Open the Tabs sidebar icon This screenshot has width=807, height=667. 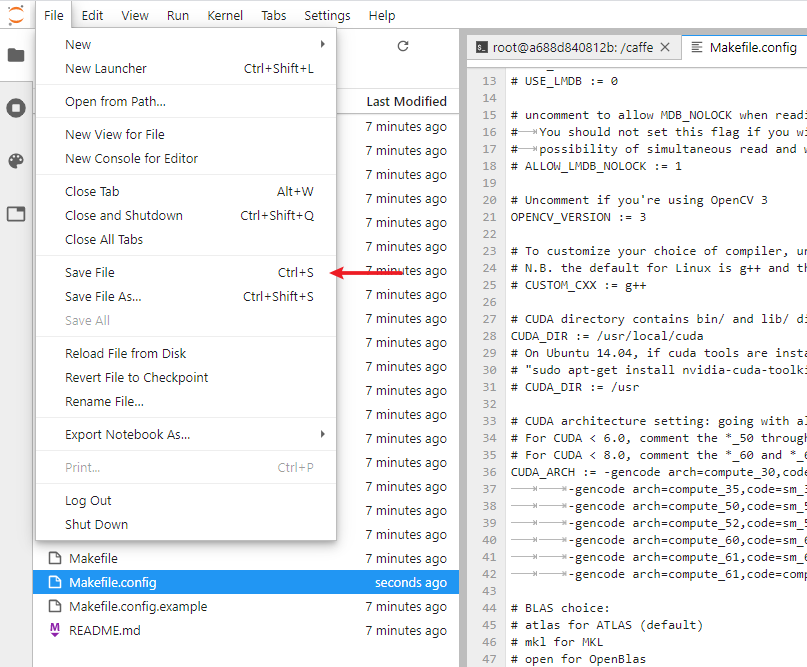pyautogui.click(x=16, y=214)
